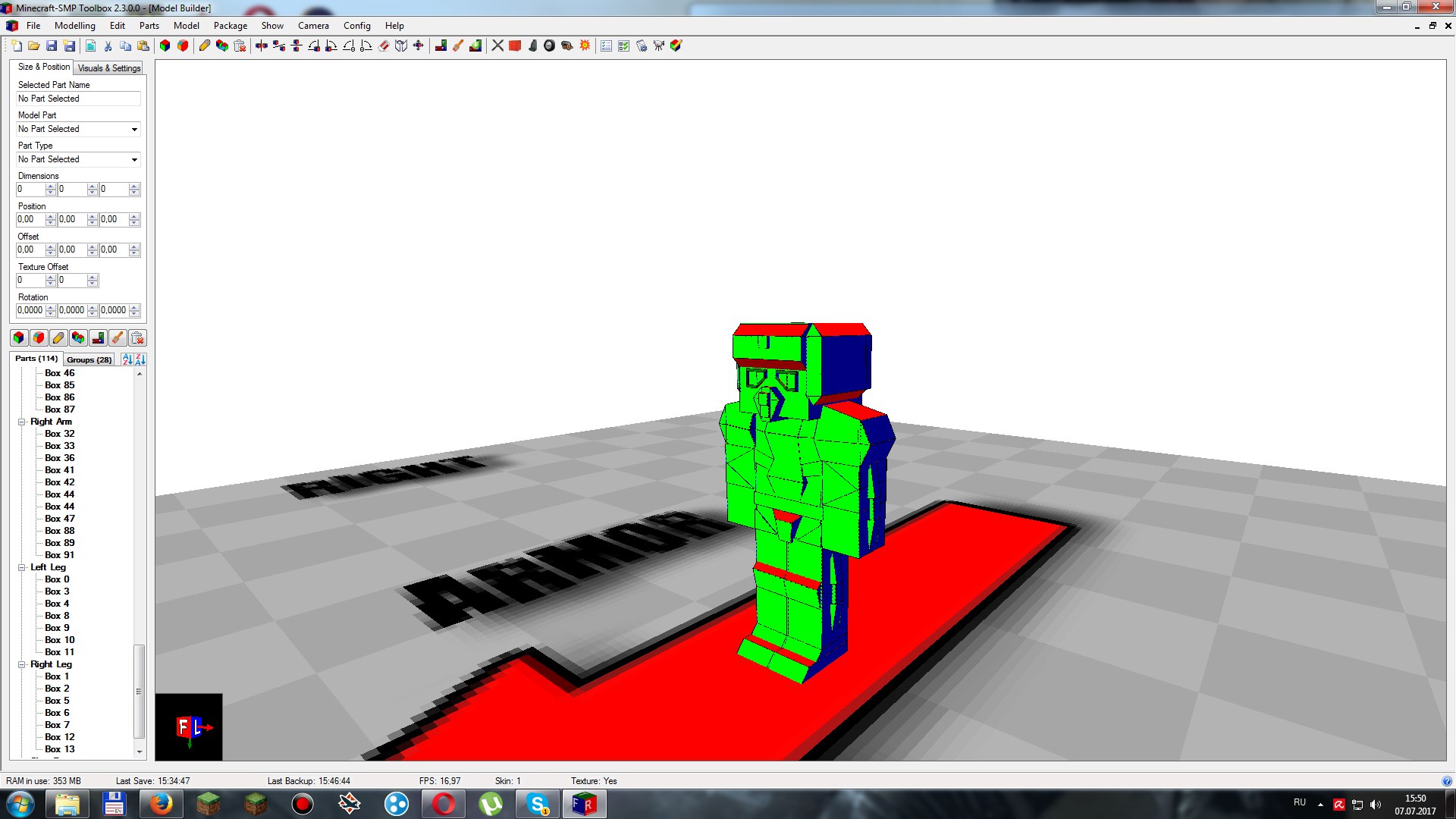
Task: Select Box 10 under Left Leg
Action: 59,640
